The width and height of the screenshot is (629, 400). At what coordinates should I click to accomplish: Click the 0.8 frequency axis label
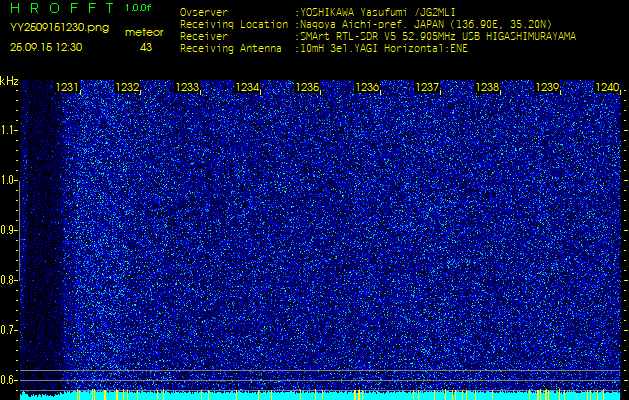[x=8, y=280]
